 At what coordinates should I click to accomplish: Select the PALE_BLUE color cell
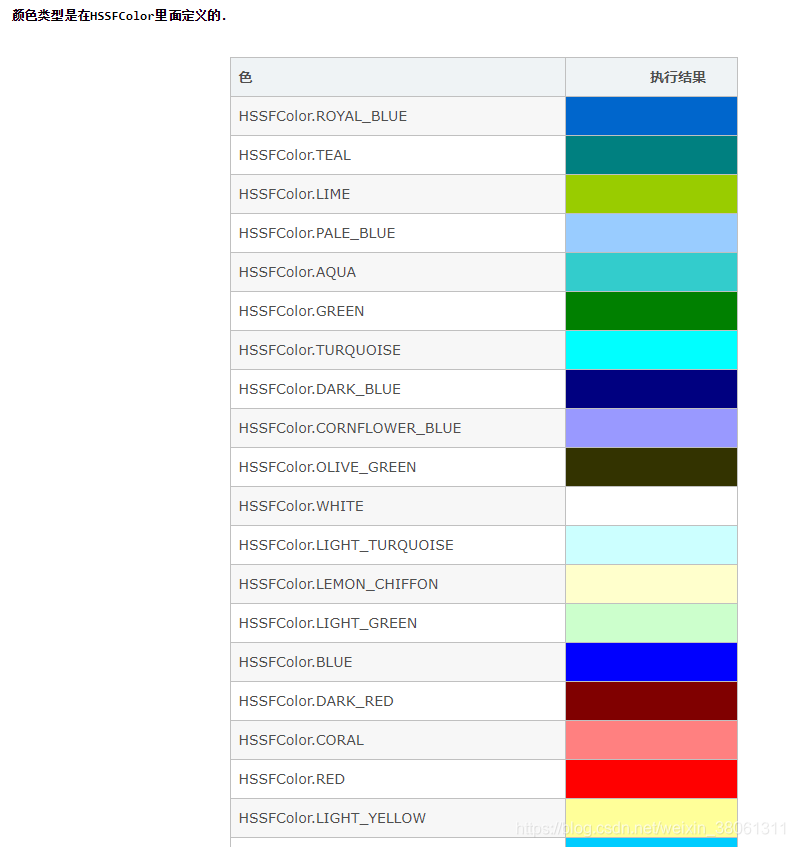651,233
